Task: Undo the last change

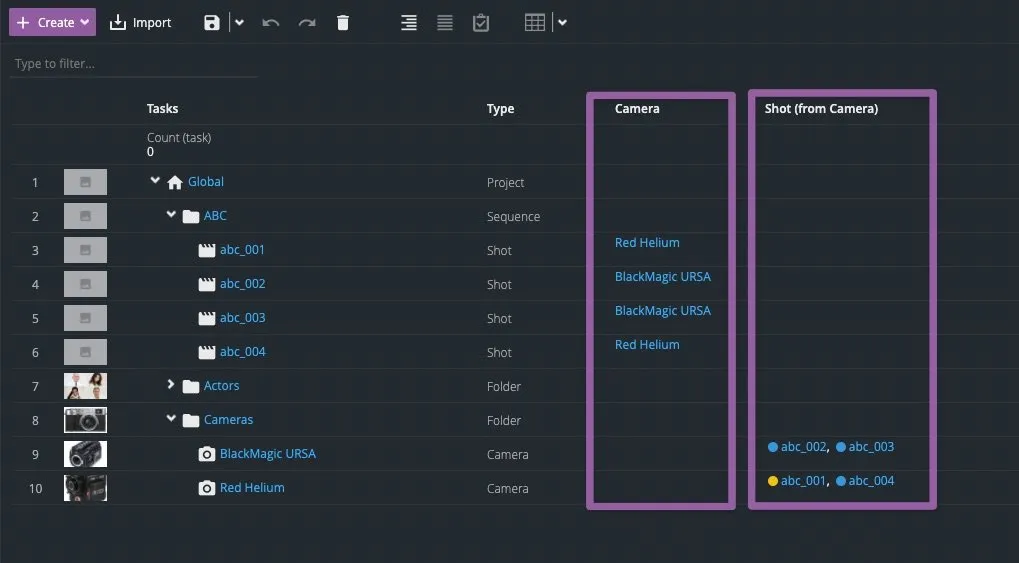Action: [271, 22]
